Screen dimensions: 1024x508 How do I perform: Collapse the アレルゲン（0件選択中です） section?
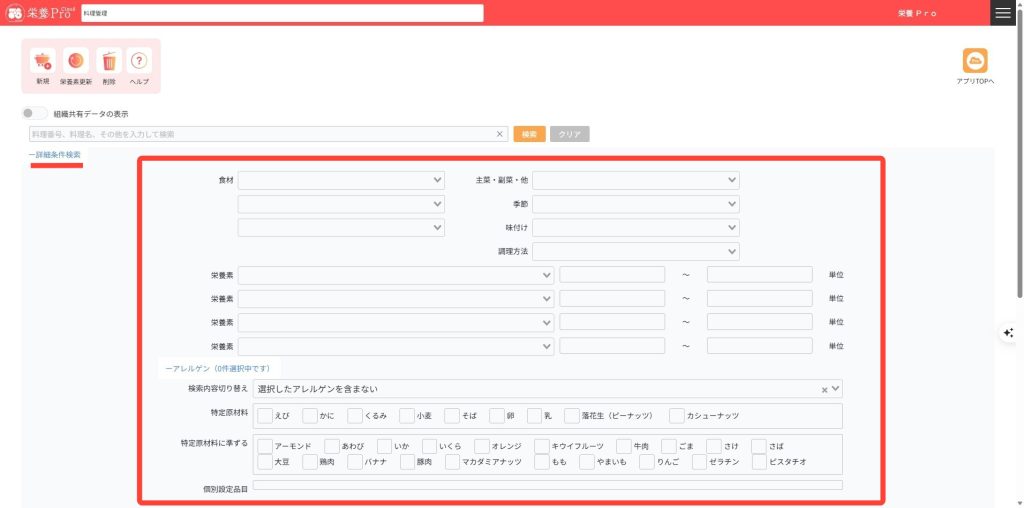point(217,369)
